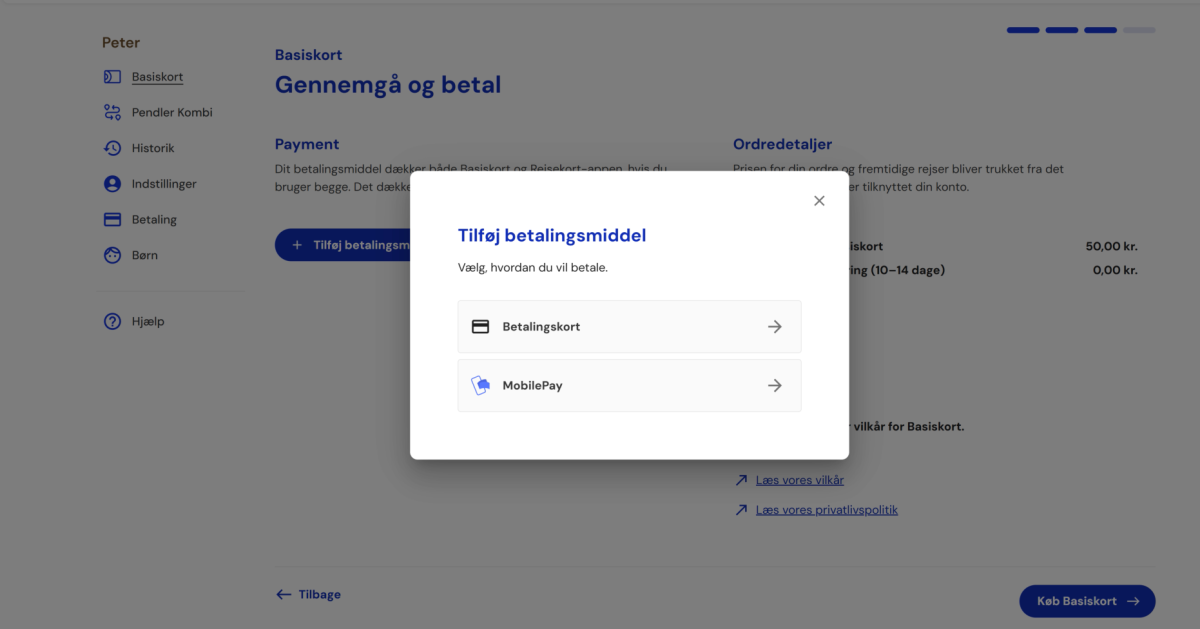Click the last greyed progress step indicator
Image resolution: width=1200 pixels, height=629 pixels.
click(1139, 30)
